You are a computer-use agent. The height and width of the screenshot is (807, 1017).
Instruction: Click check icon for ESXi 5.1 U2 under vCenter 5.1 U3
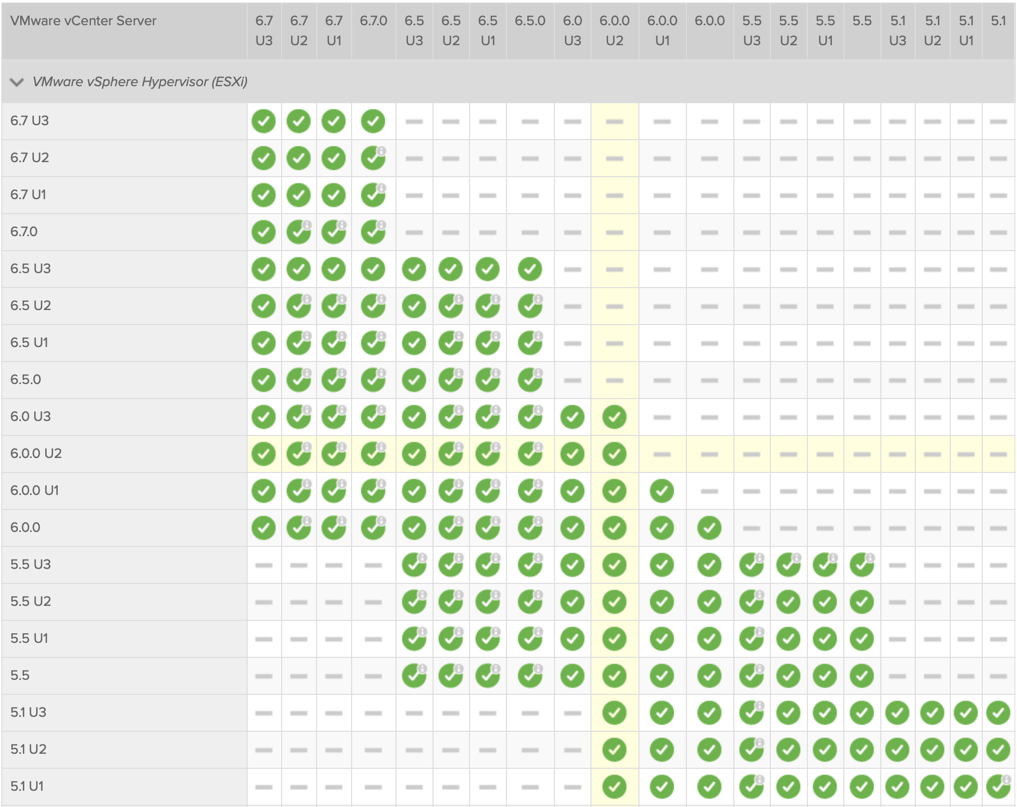[898, 750]
